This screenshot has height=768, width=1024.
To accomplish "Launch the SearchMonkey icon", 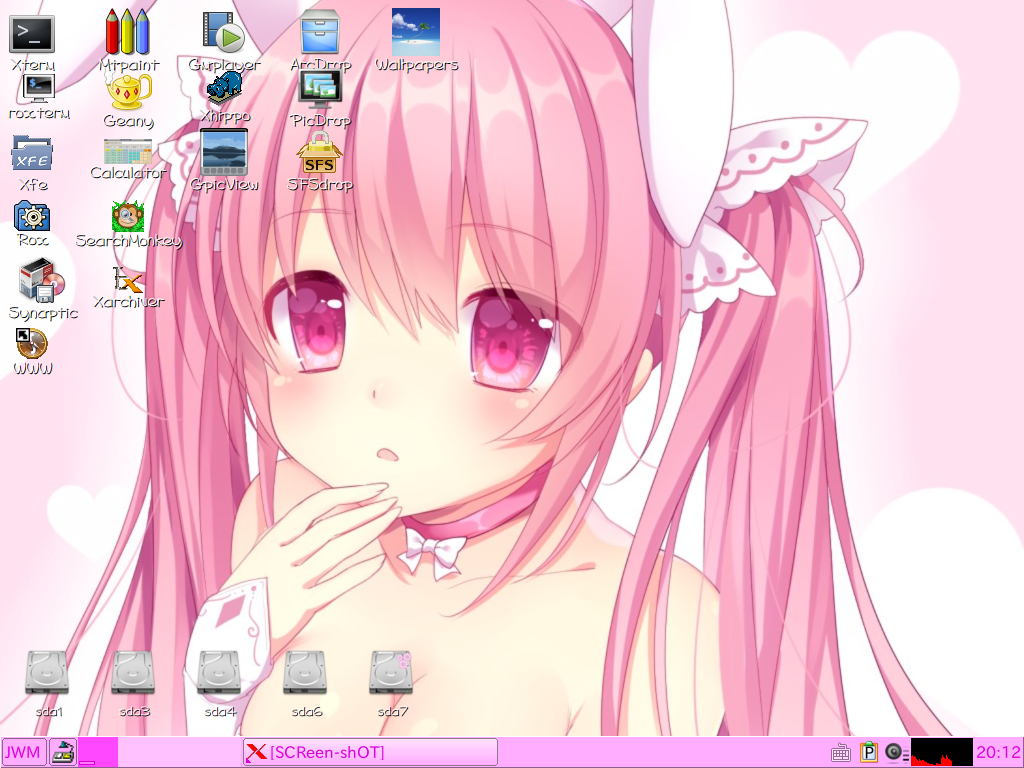I will (128, 216).
